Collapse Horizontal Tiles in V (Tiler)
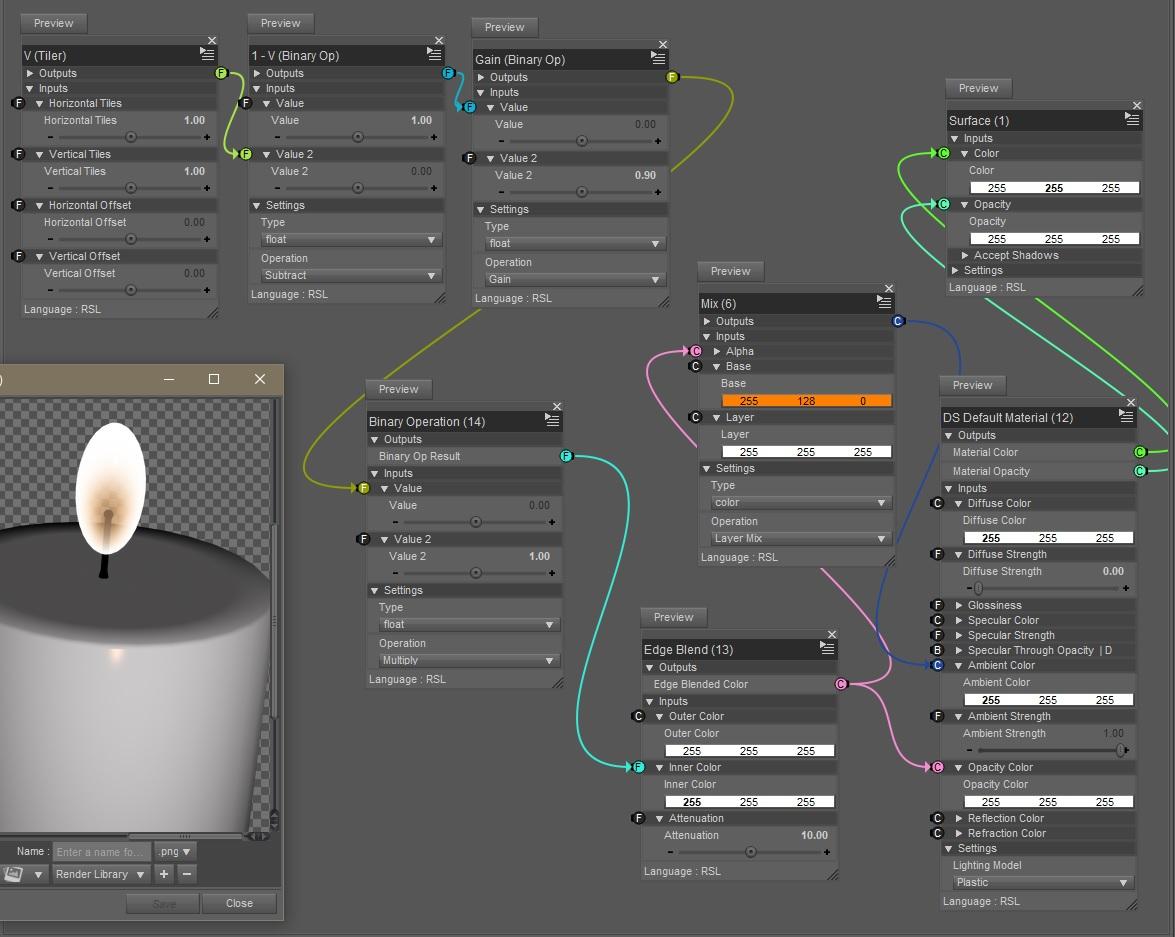This screenshot has width=1175, height=937. (40, 103)
